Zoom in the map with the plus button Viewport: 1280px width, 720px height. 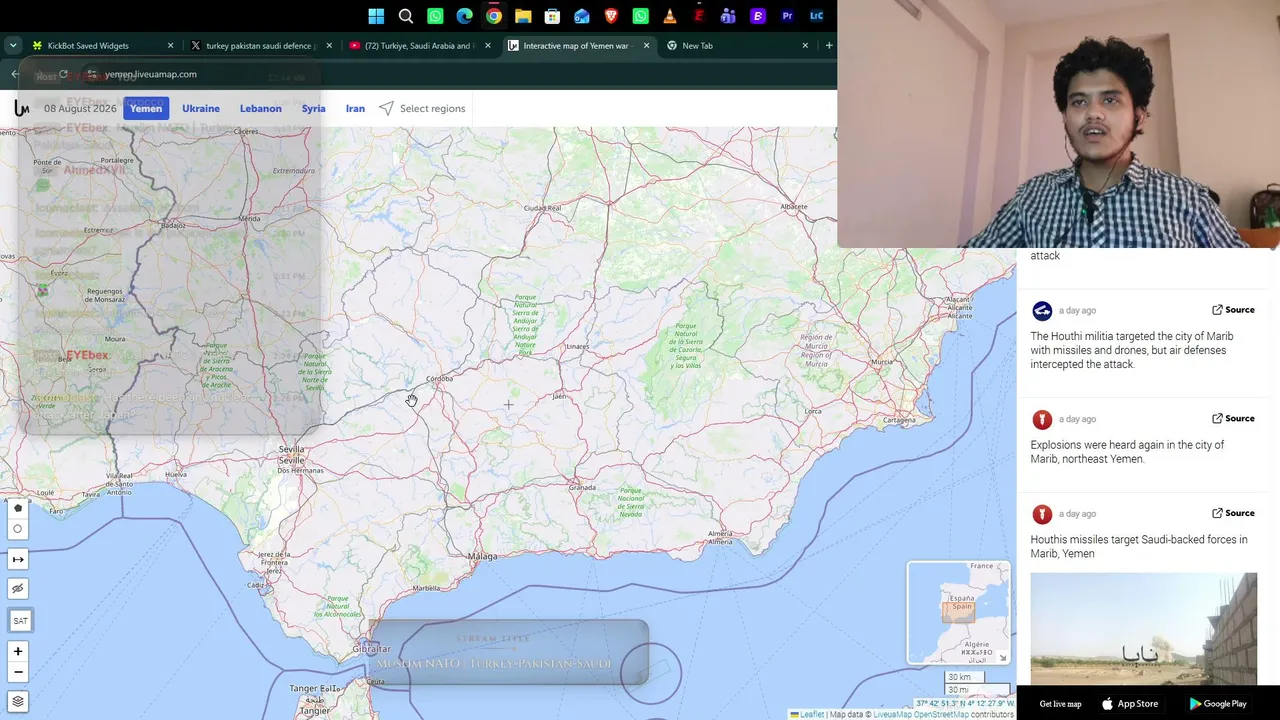point(18,652)
